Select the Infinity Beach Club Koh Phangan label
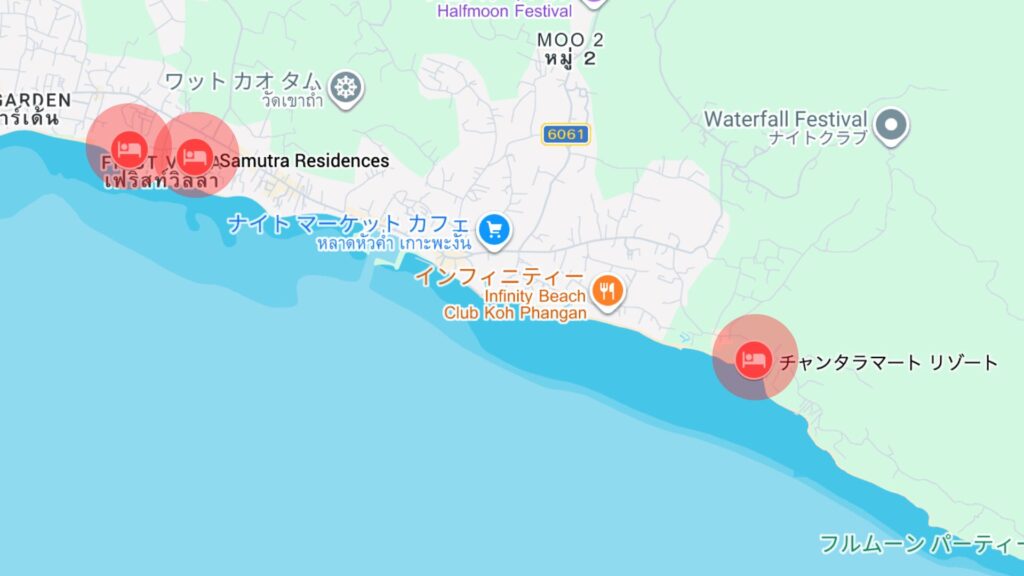The height and width of the screenshot is (576, 1024). click(515, 304)
